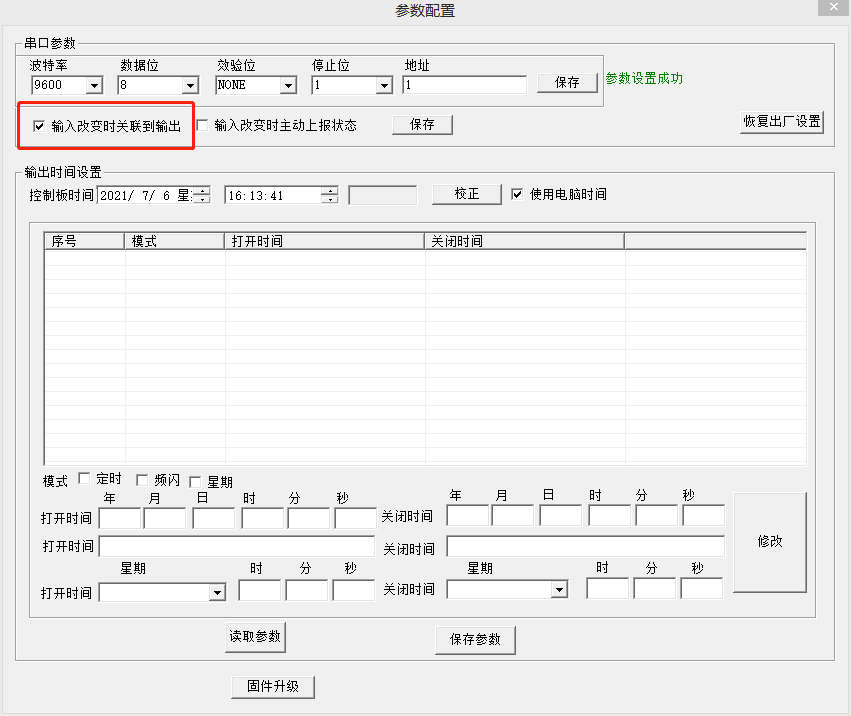This screenshot has height=716, width=851.
Task: Click the empty field left of 校正
Action: 383,195
